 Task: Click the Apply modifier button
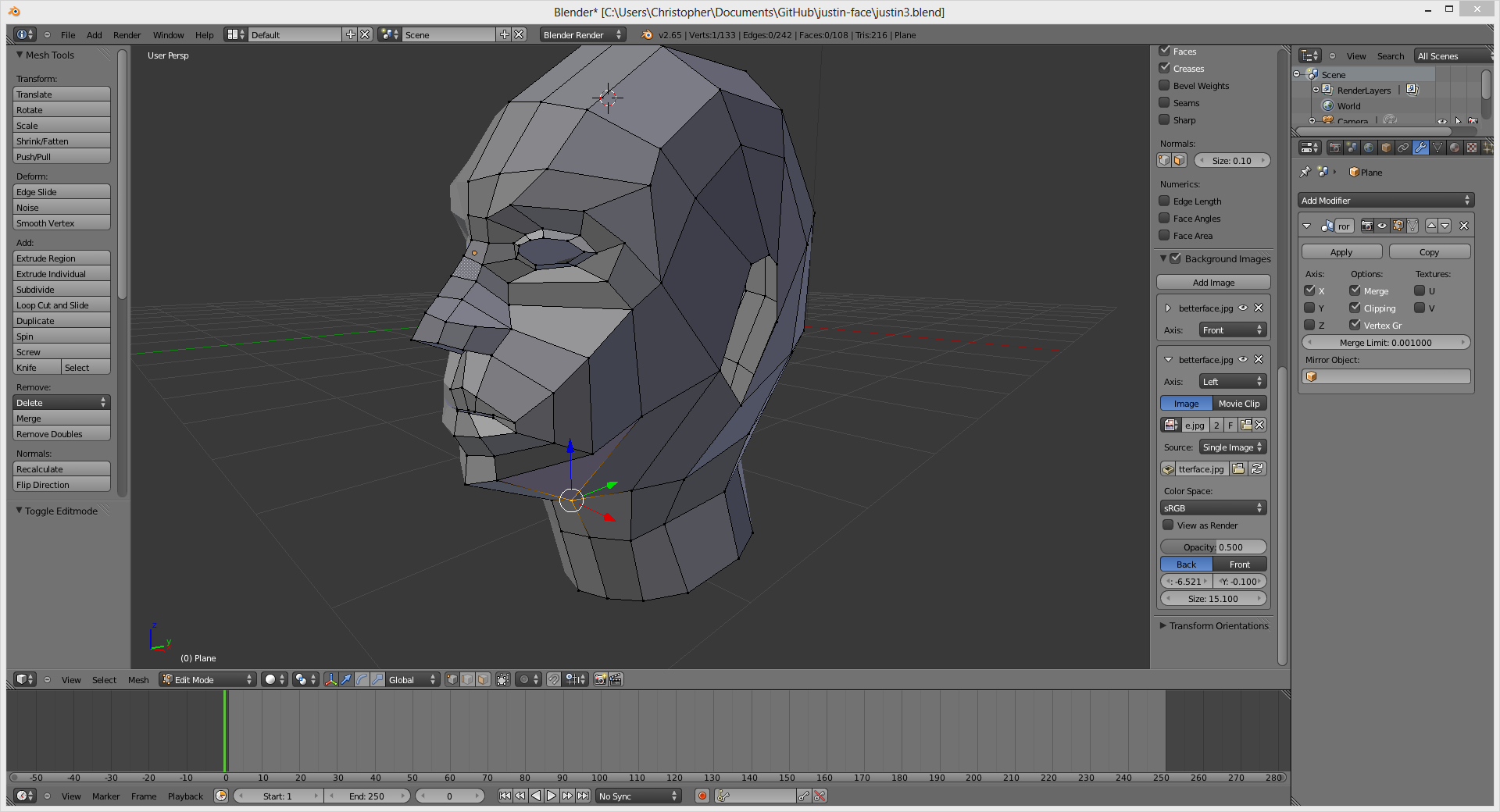point(1341,252)
